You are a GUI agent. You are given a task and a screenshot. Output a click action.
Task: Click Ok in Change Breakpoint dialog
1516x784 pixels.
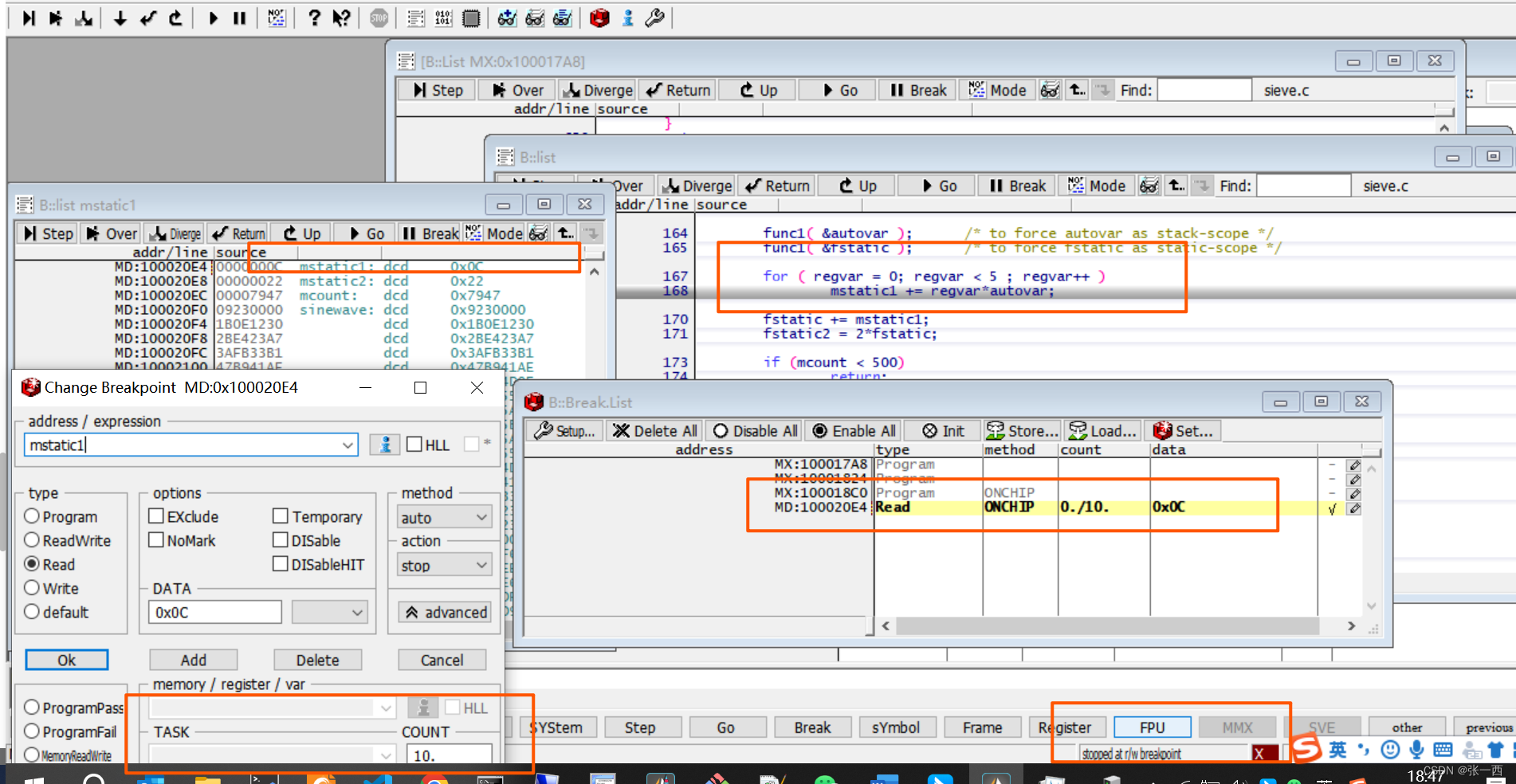(67, 660)
